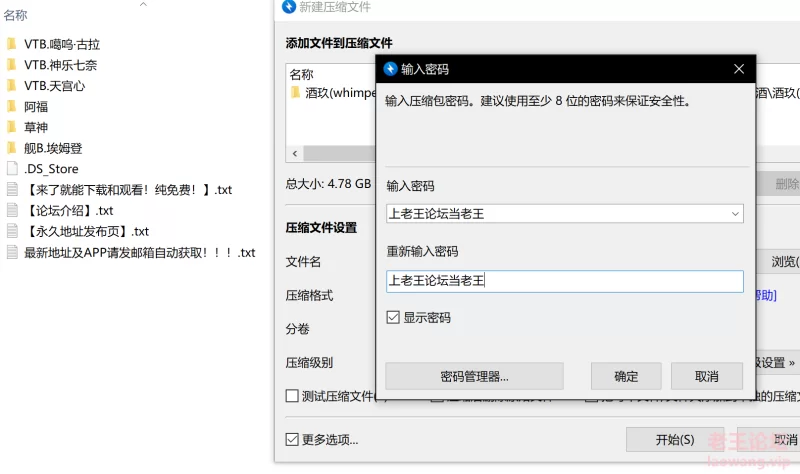
Task: Click 取消 in the password dialog
Action: (x=707, y=377)
